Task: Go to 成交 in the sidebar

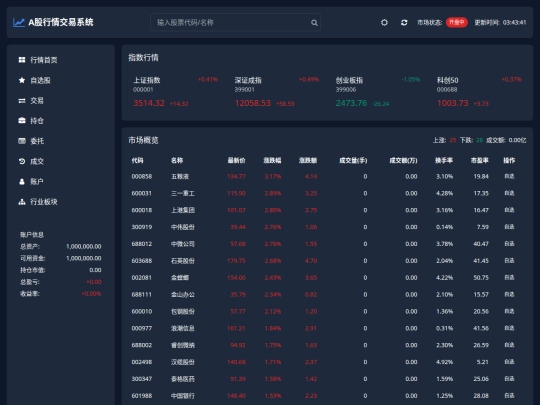Action: pos(61,161)
